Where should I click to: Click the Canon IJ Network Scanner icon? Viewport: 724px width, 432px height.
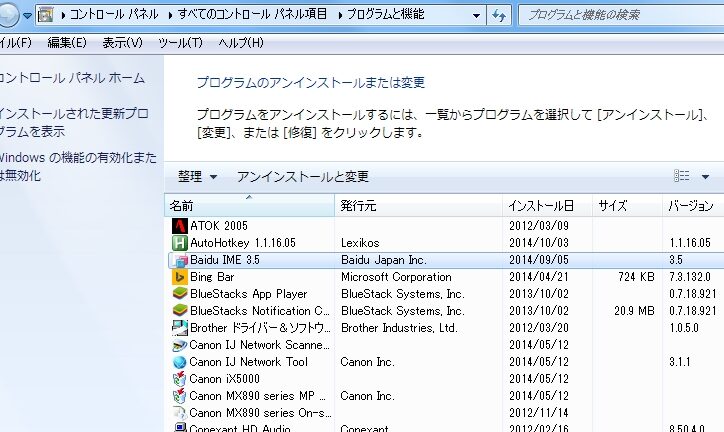180,345
